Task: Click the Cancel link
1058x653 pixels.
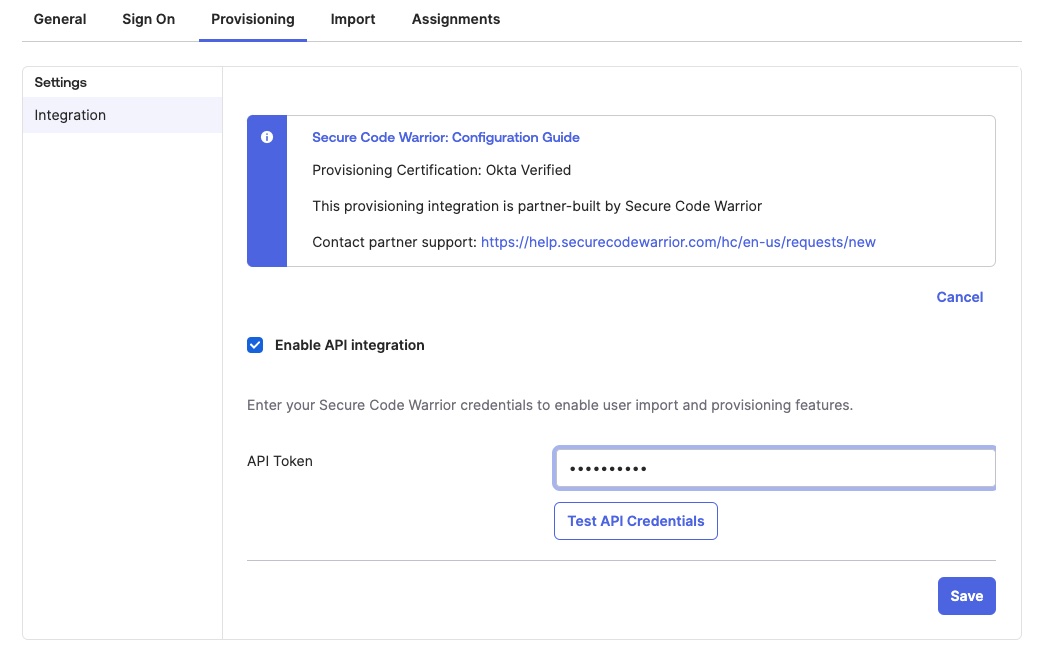Action: tap(959, 297)
